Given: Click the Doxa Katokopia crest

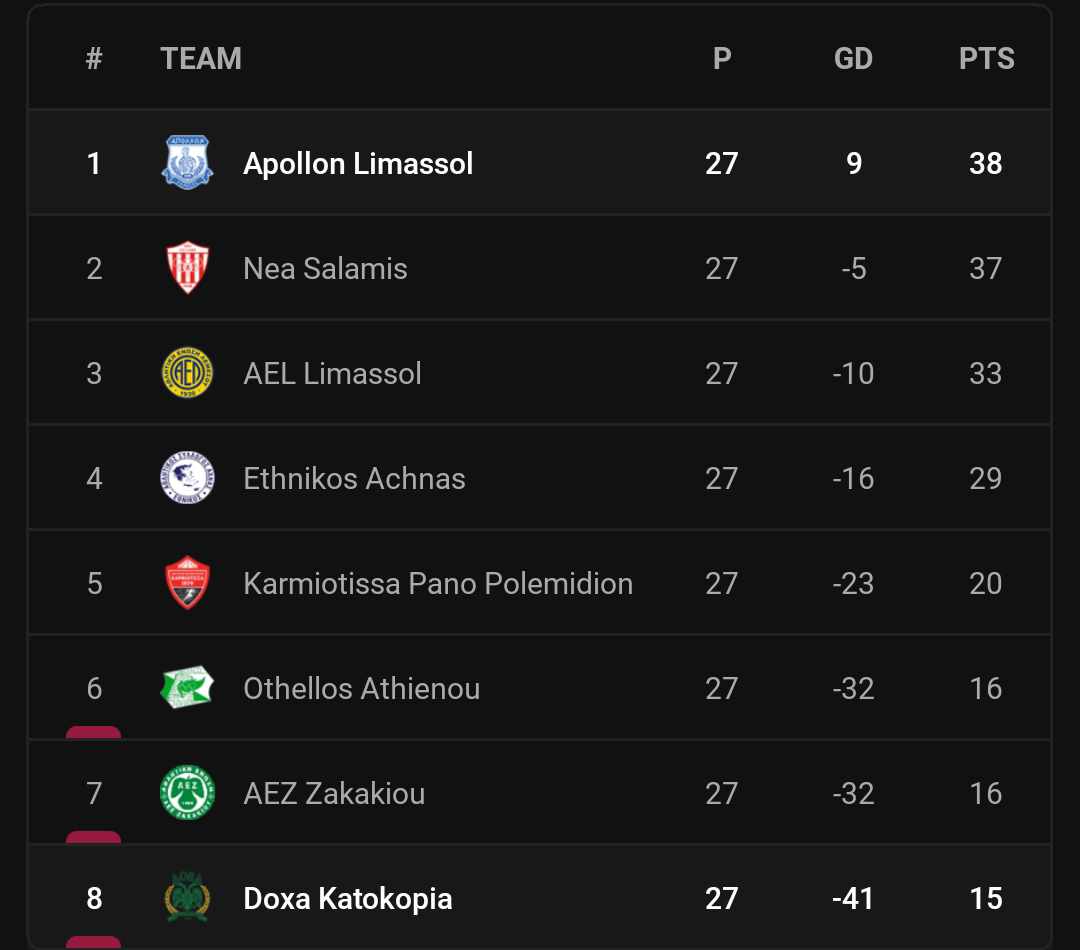Looking at the screenshot, I should [187, 897].
